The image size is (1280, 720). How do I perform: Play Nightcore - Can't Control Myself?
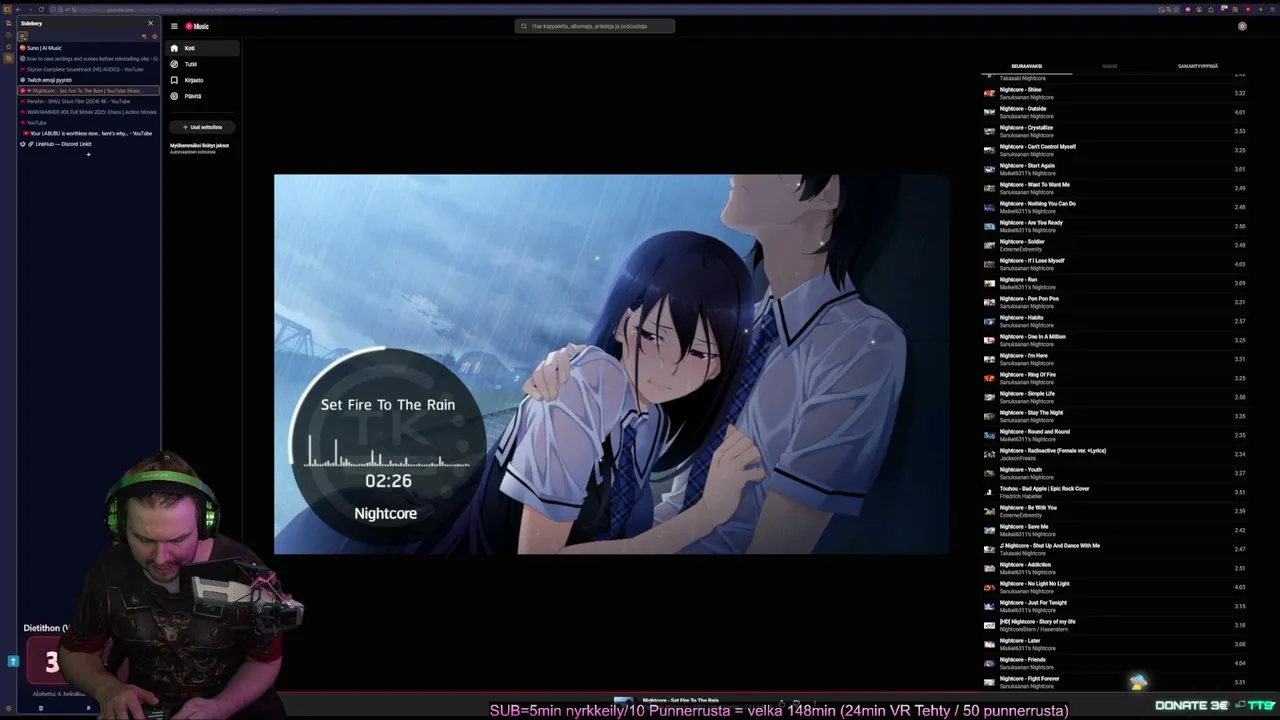[x=1115, y=150]
